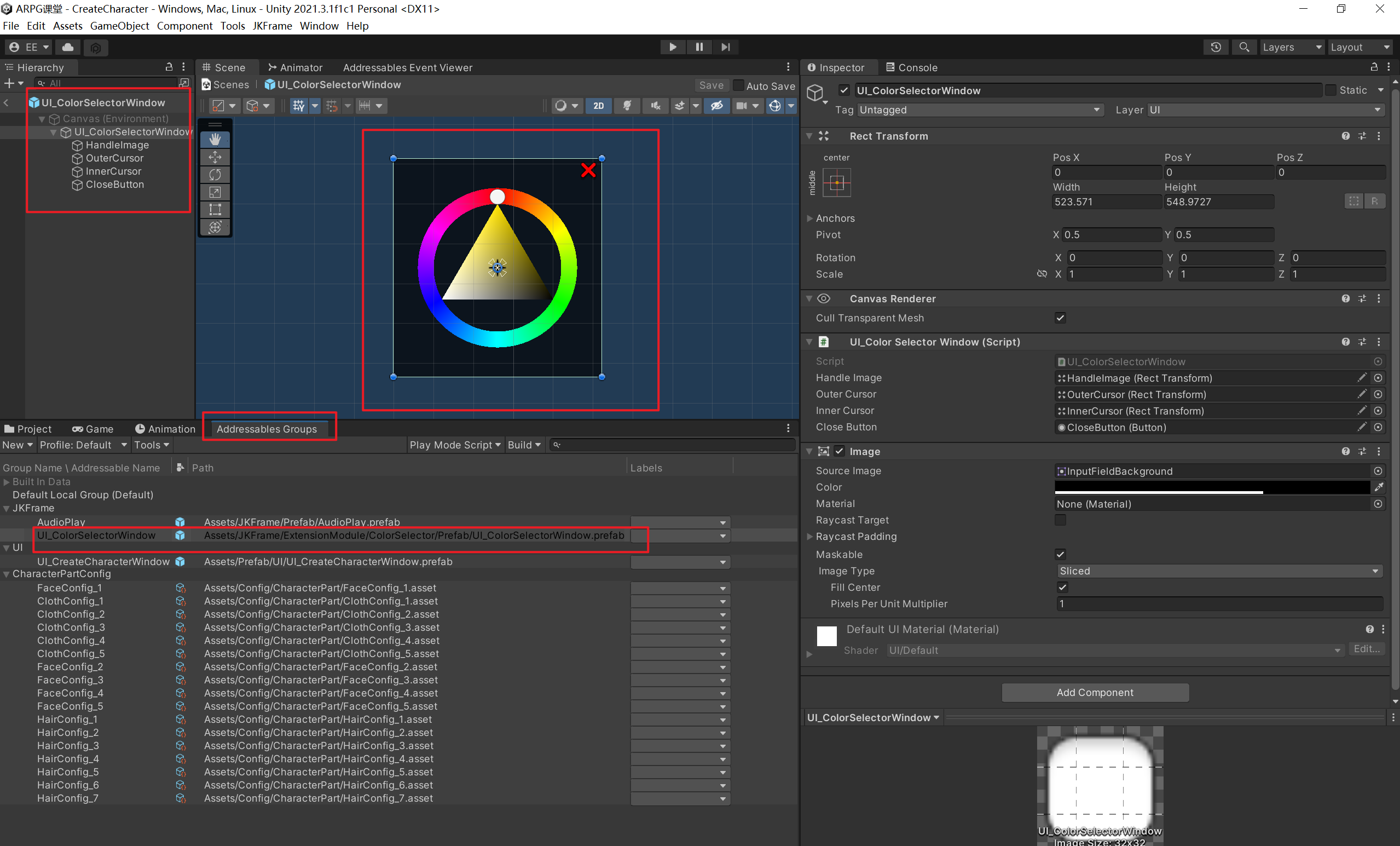Screen dimensions: 1400x846
Task: Expand the Built In Data group
Action: click(6, 482)
